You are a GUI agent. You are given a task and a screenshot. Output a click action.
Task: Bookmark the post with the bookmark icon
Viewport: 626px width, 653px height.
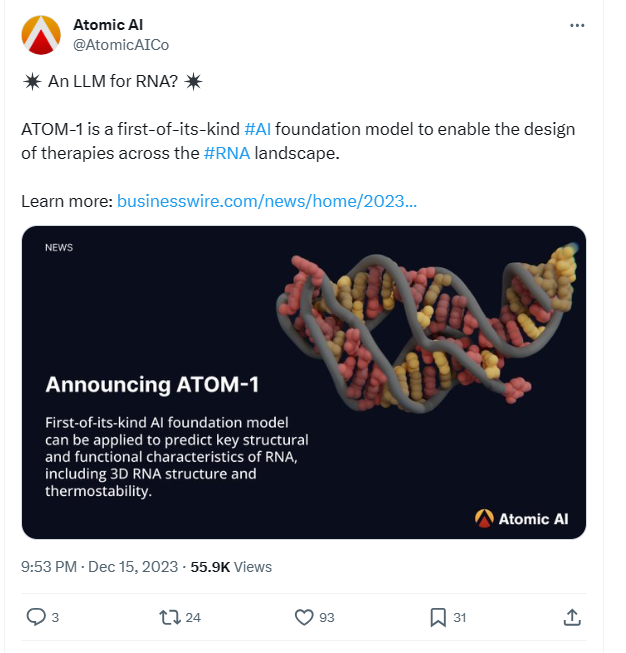pyautogui.click(x=438, y=617)
